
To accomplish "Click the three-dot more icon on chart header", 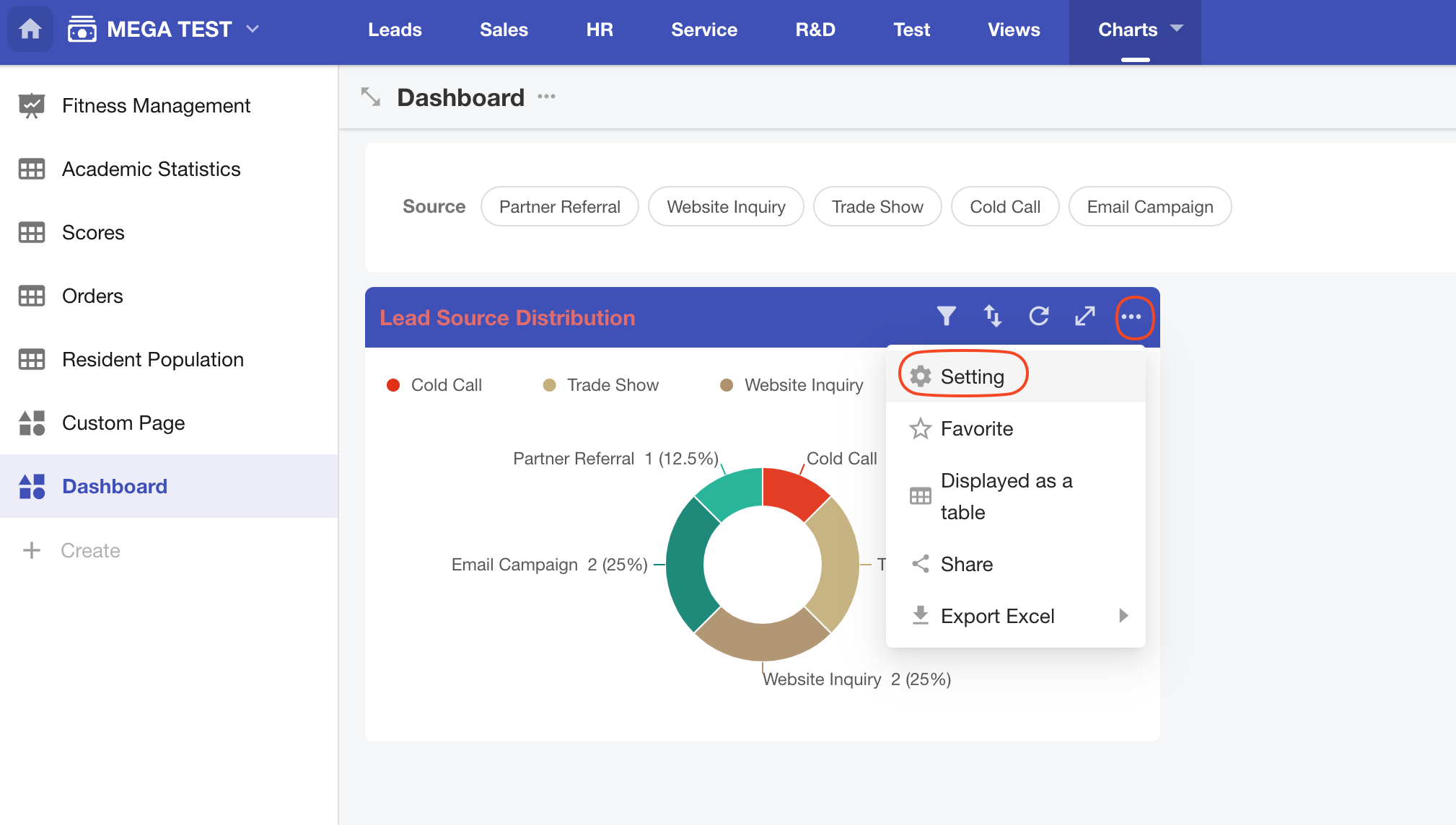I will click(1131, 317).
